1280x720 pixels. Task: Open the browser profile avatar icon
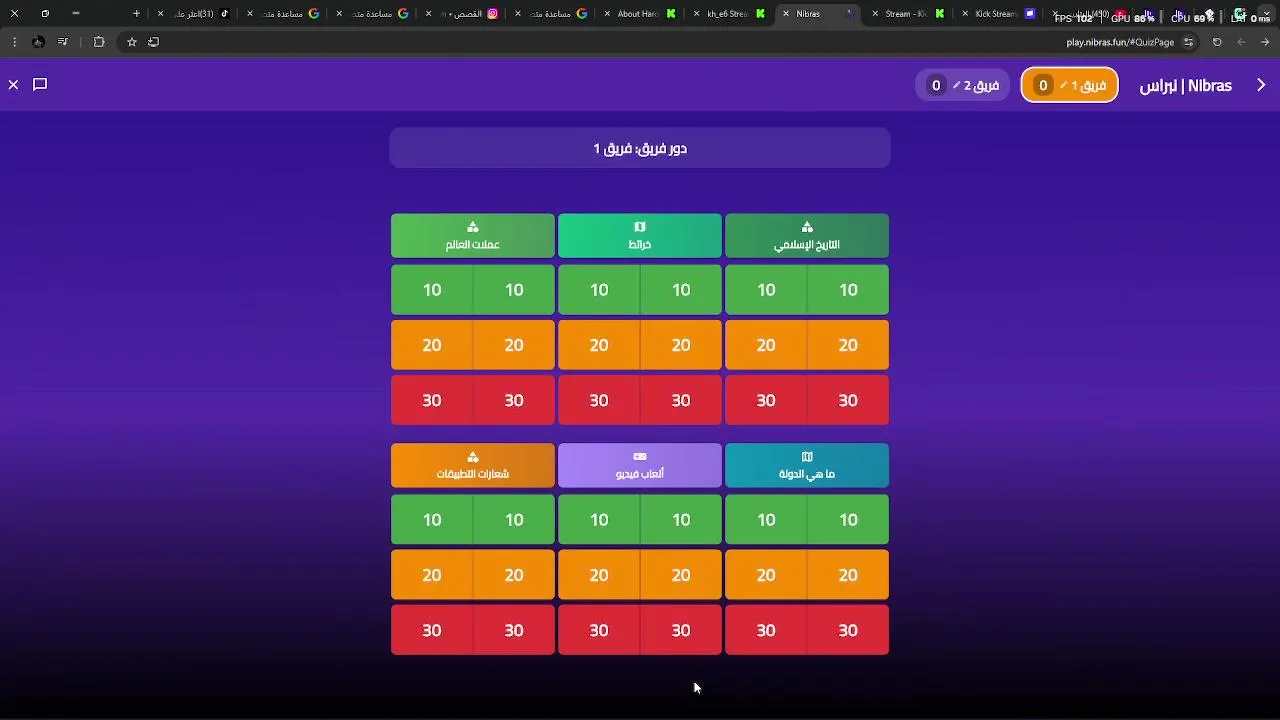38,42
